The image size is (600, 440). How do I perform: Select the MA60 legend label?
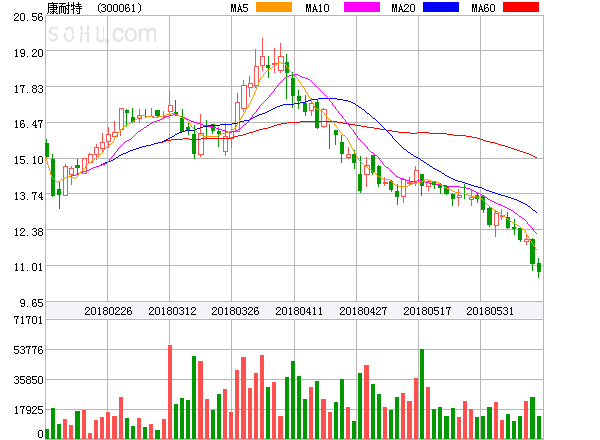pos(483,8)
